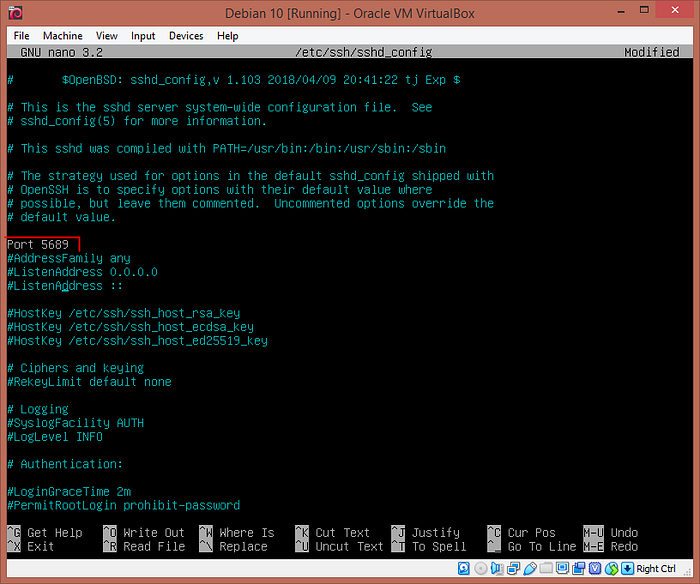Click the Right Ctrl host key label

tap(656, 568)
